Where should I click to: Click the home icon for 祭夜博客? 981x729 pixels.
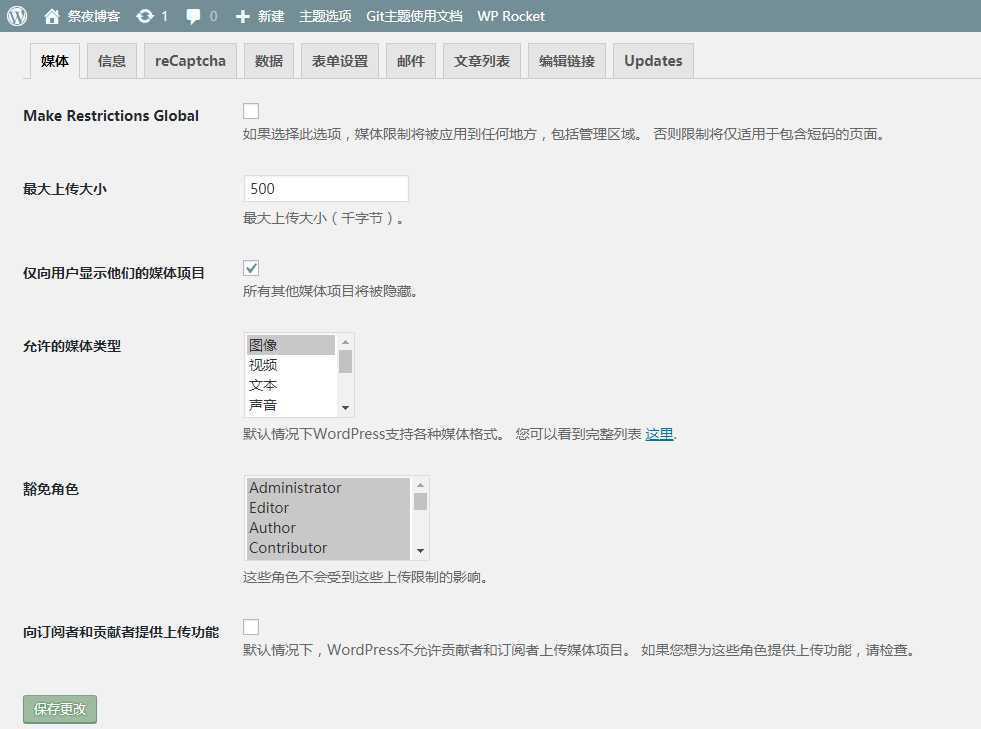coord(52,16)
